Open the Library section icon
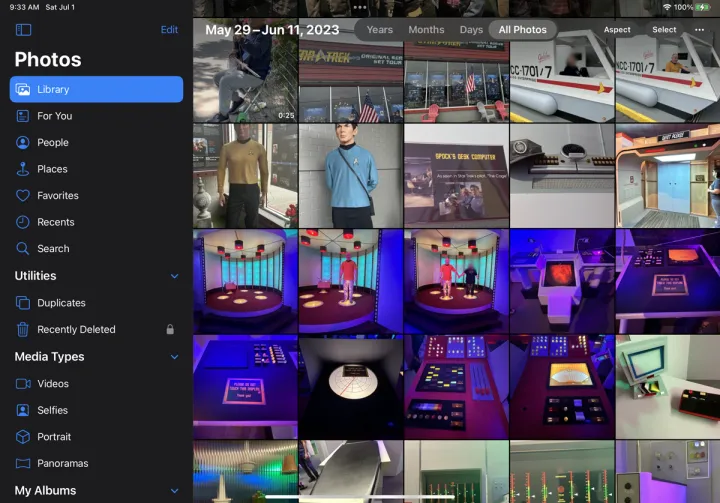 pos(23,90)
